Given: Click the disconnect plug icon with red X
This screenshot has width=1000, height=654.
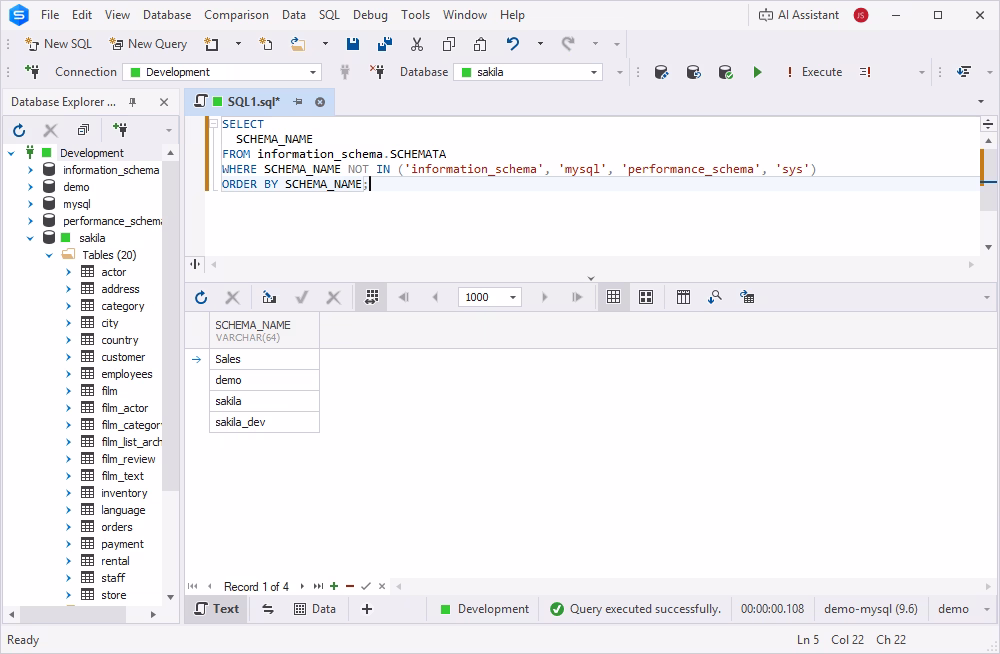Looking at the screenshot, I should (377, 72).
